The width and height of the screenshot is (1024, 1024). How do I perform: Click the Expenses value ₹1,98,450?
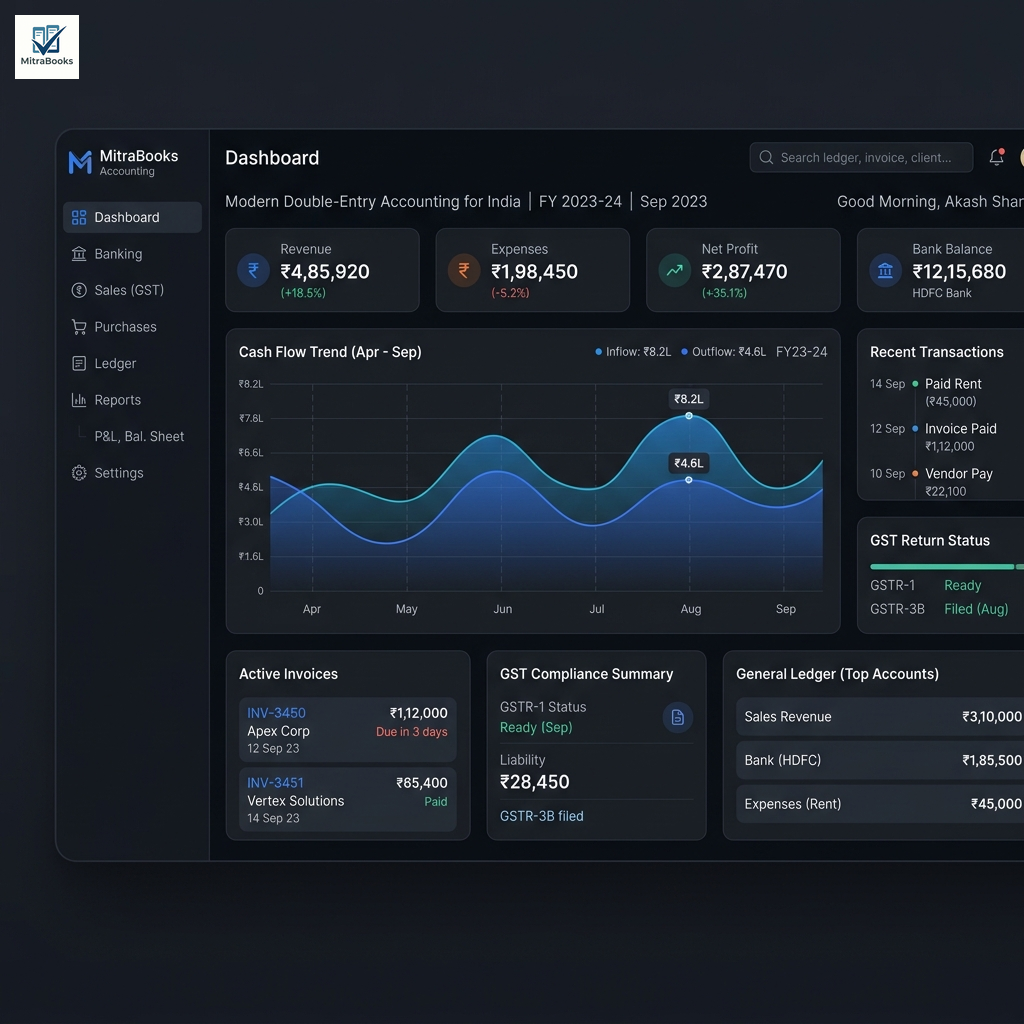[534, 272]
